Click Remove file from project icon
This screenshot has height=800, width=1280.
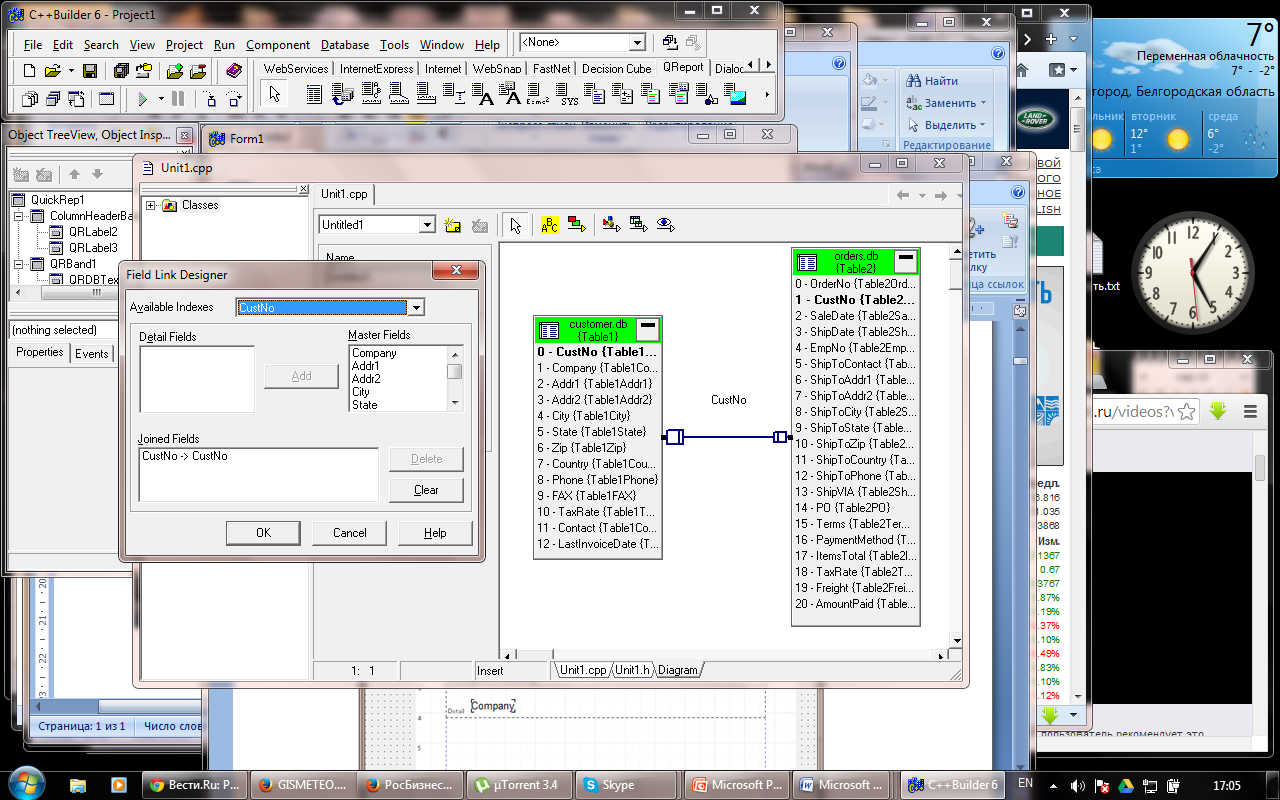point(198,71)
